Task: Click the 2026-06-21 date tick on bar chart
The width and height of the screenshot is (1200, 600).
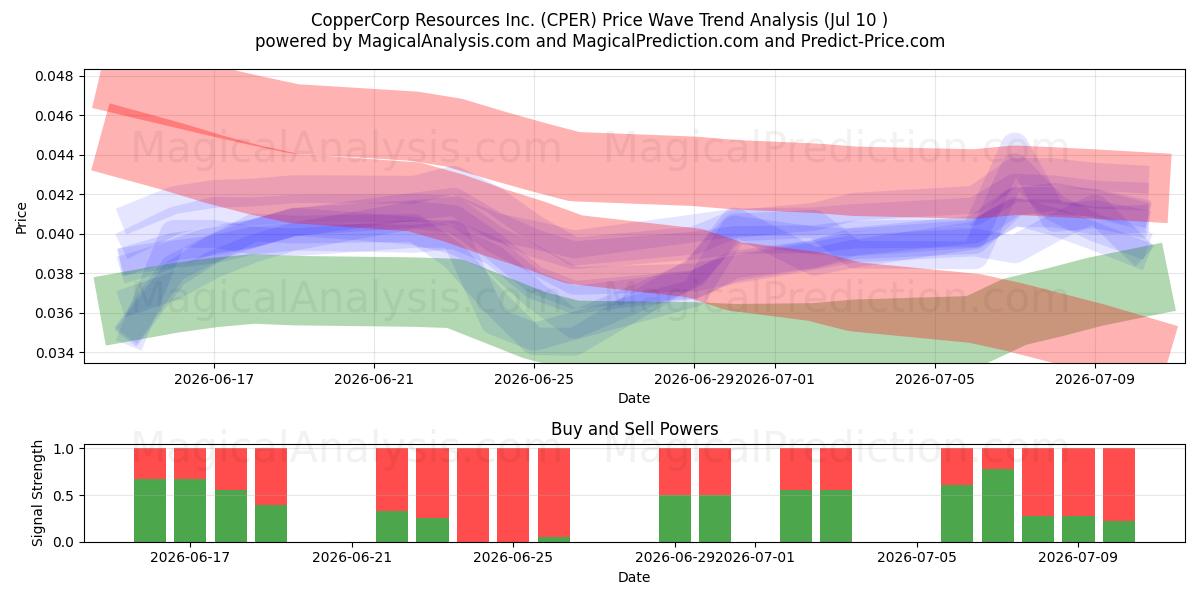Action: (x=352, y=558)
